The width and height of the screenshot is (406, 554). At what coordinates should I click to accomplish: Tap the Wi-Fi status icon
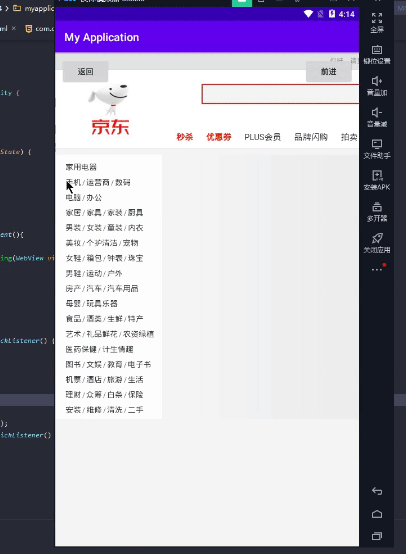(308, 14)
